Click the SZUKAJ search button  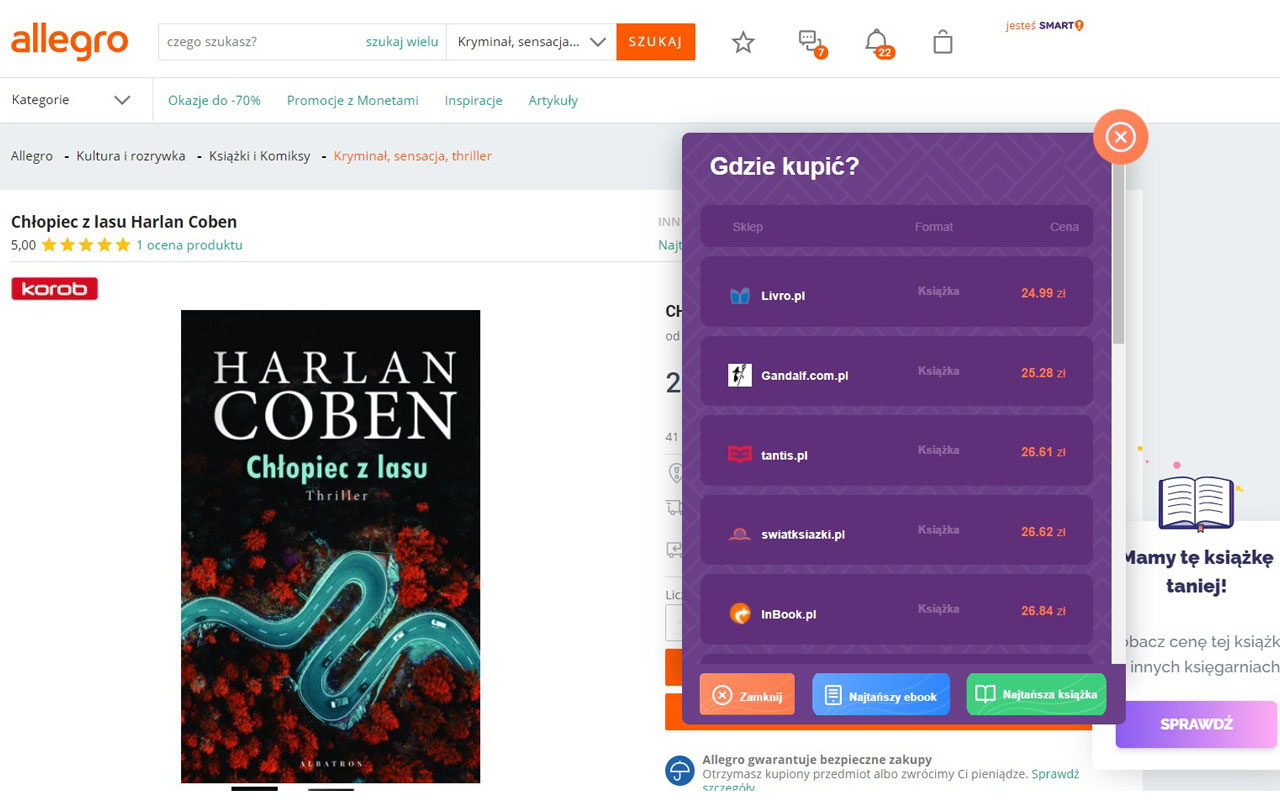click(656, 42)
